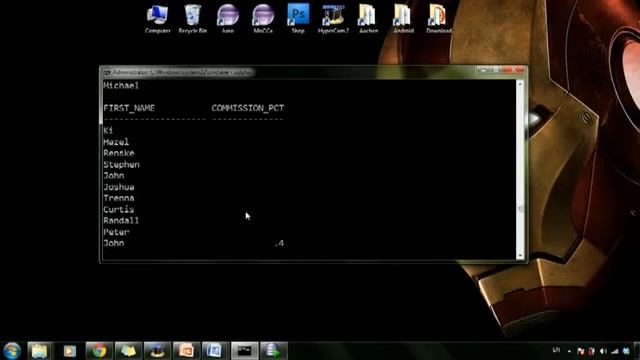Click the Show desktop button
640x360 pixels.
click(637, 351)
